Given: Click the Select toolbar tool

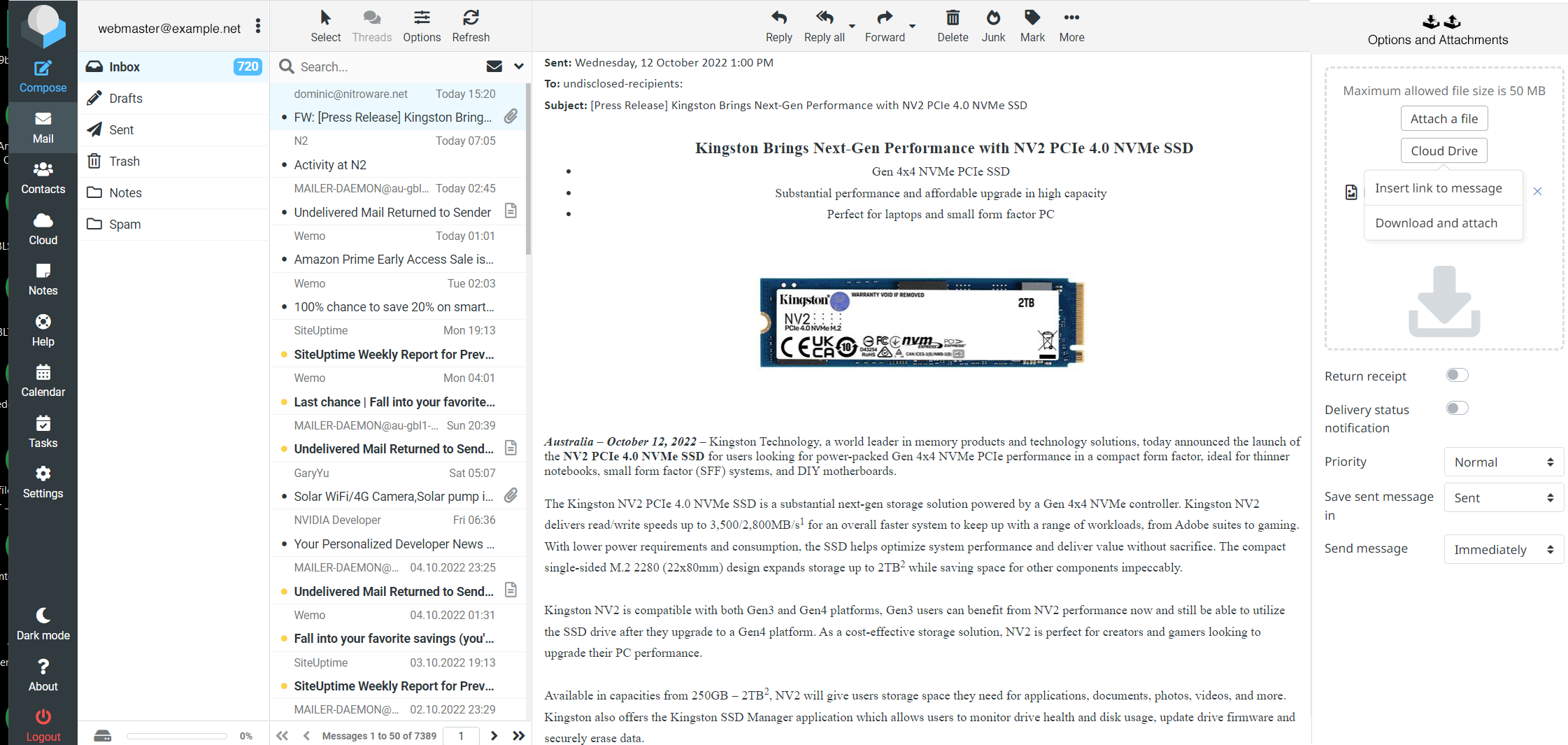Looking at the screenshot, I should tap(325, 27).
